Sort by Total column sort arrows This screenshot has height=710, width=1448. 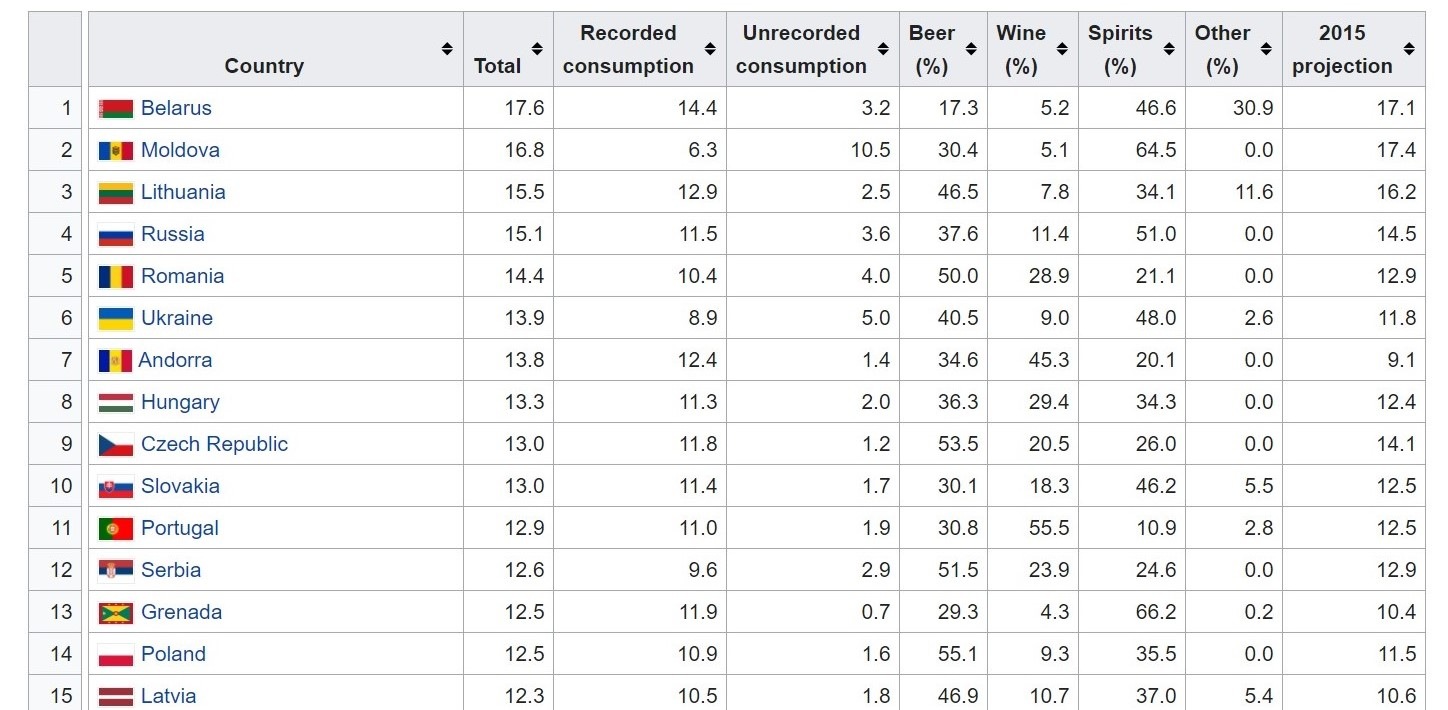point(537,49)
